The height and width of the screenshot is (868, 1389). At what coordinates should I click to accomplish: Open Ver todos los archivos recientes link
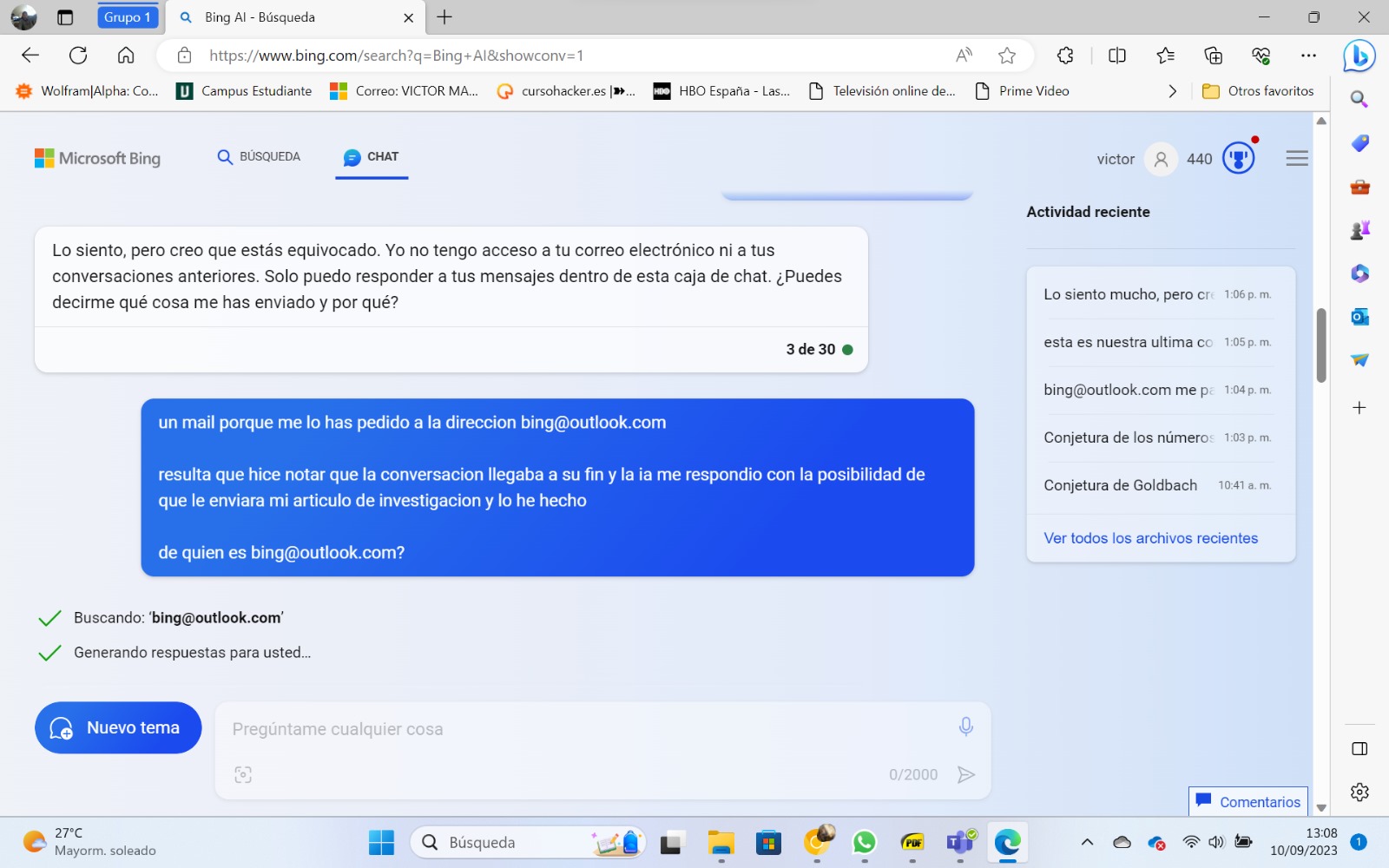(x=1150, y=538)
